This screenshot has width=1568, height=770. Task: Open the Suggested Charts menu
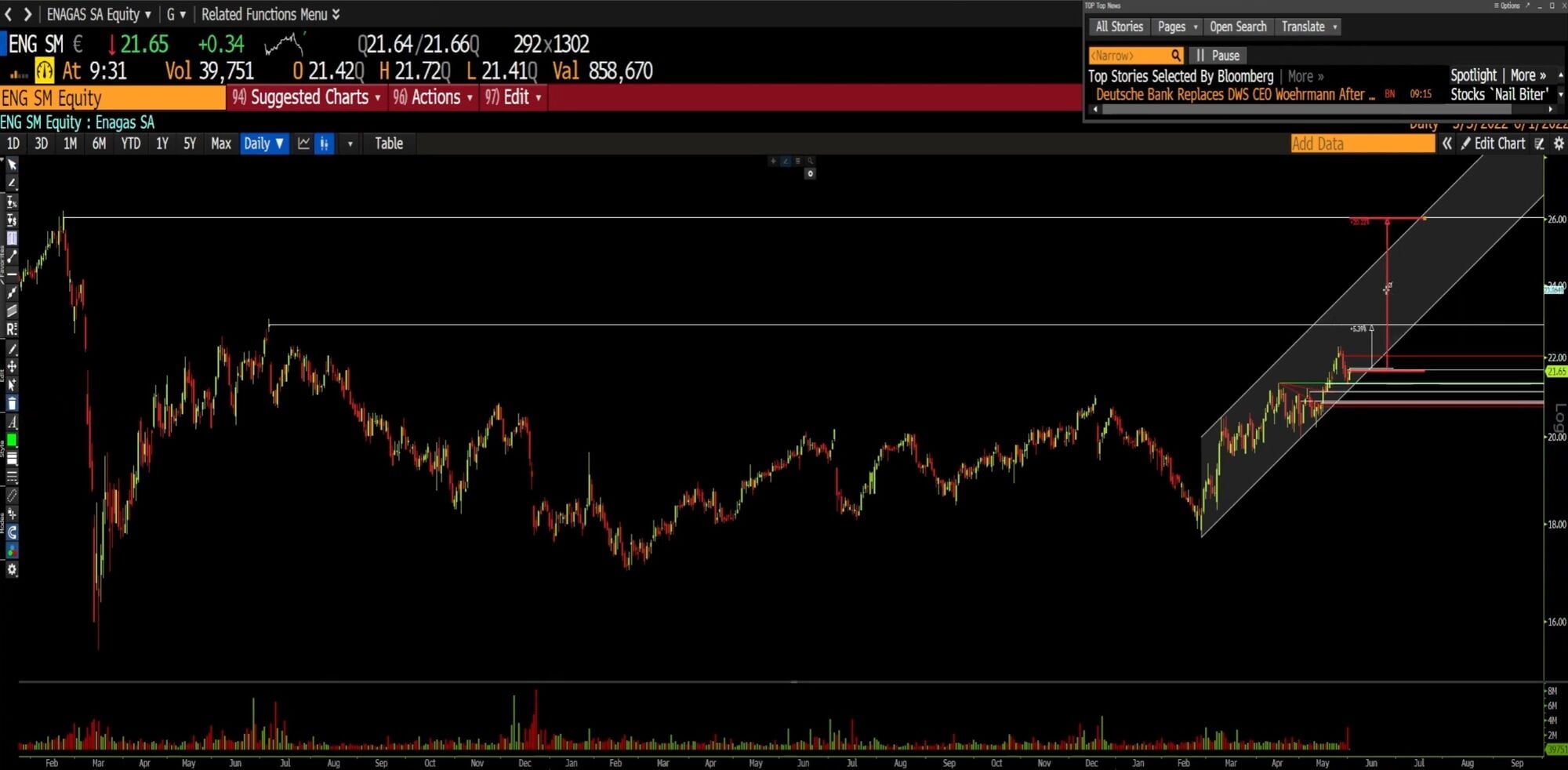click(x=307, y=97)
